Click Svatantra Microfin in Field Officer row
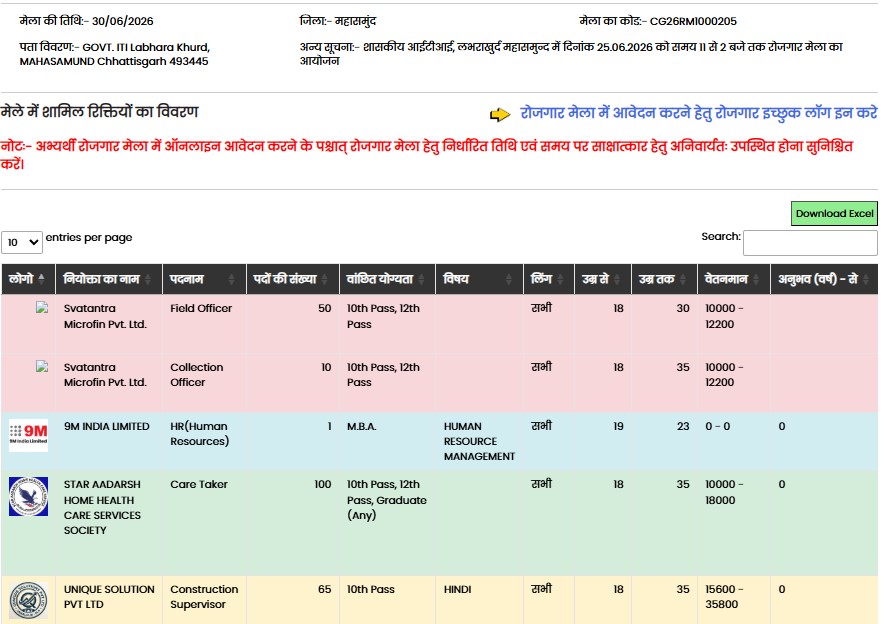Viewport: 892px width, 624px height. (105, 316)
